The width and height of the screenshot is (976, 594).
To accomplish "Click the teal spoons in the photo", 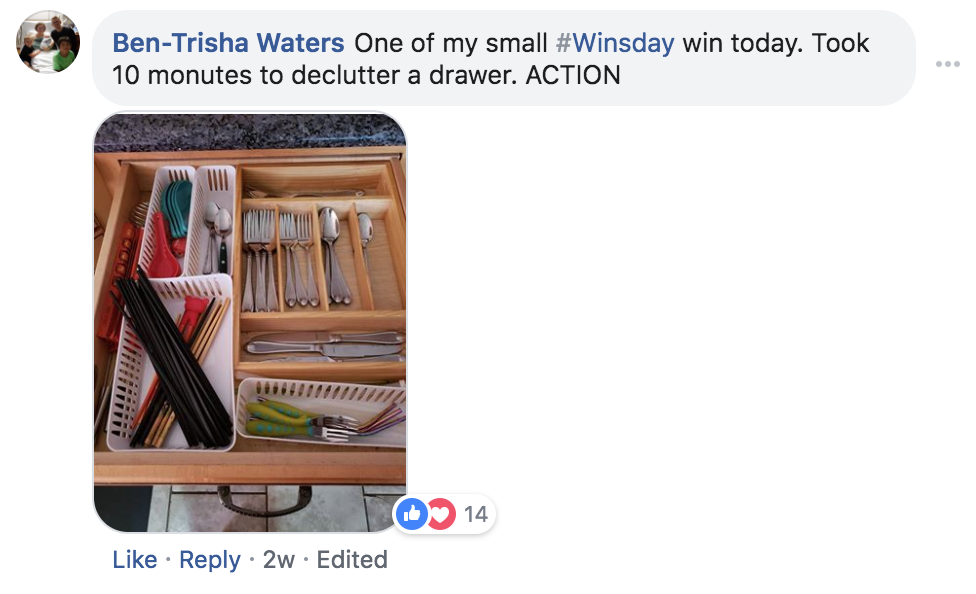I will pyautogui.click(x=176, y=209).
